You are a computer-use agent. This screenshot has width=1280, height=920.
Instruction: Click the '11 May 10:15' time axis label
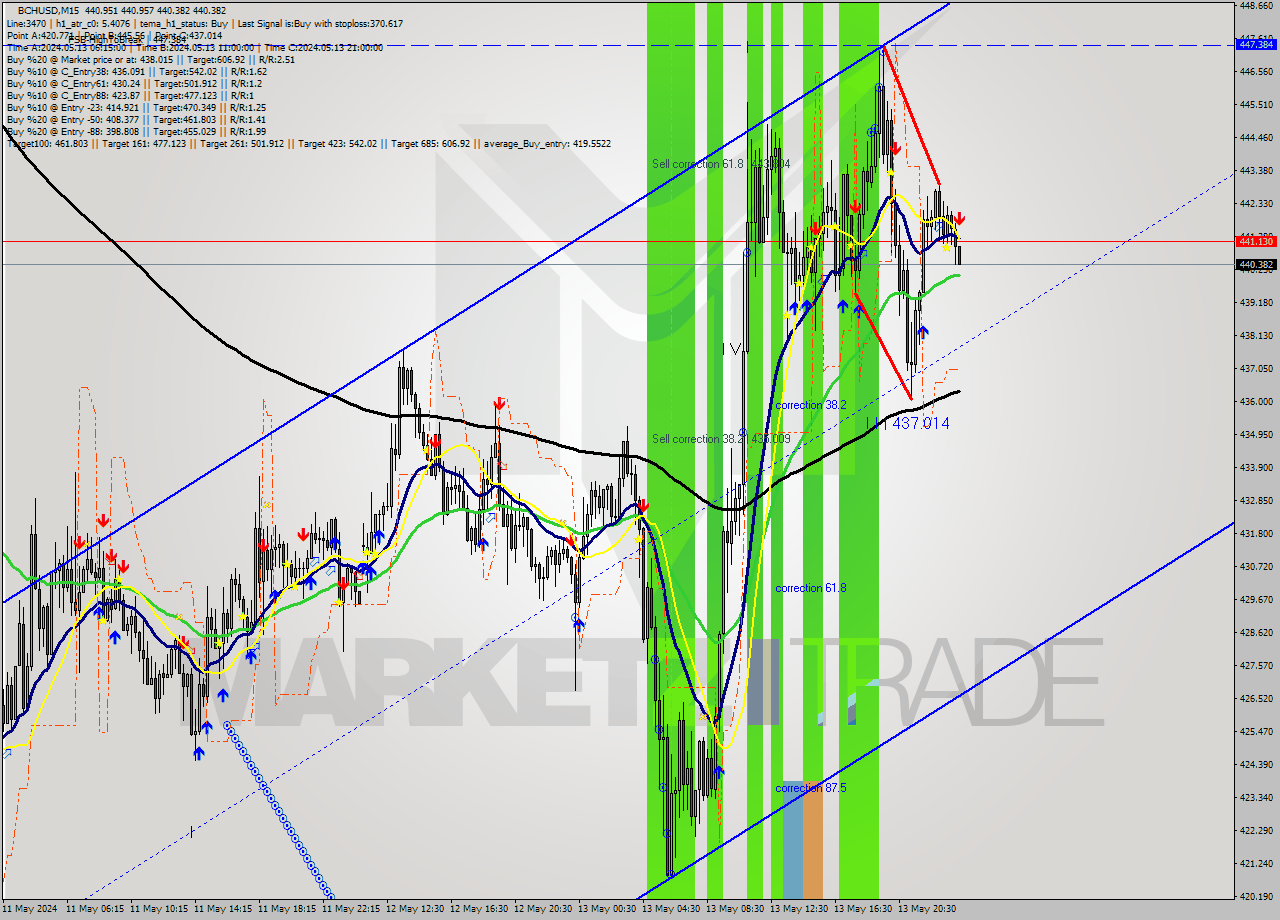(x=159, y=909)
